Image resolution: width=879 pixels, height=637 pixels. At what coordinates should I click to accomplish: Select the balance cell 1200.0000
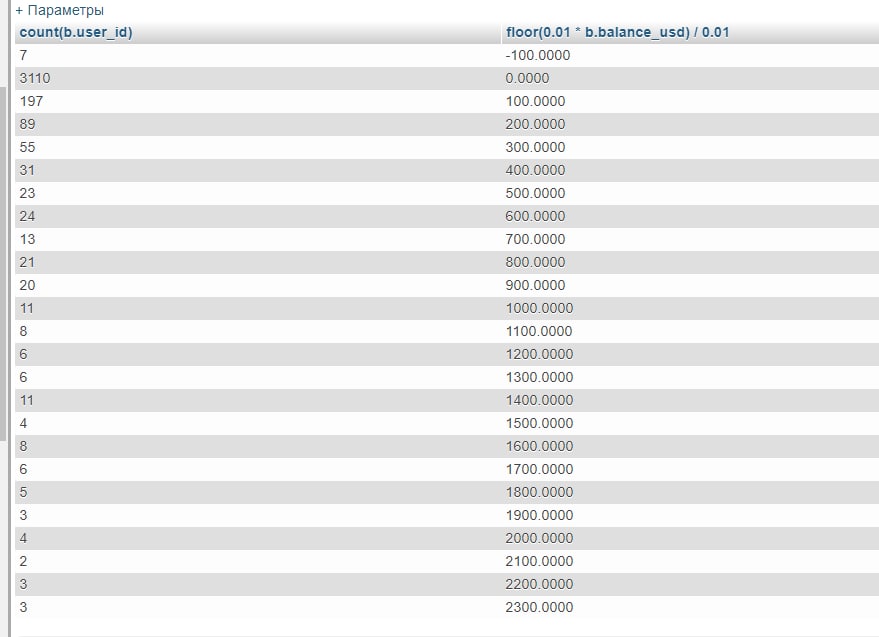(690, 354)
